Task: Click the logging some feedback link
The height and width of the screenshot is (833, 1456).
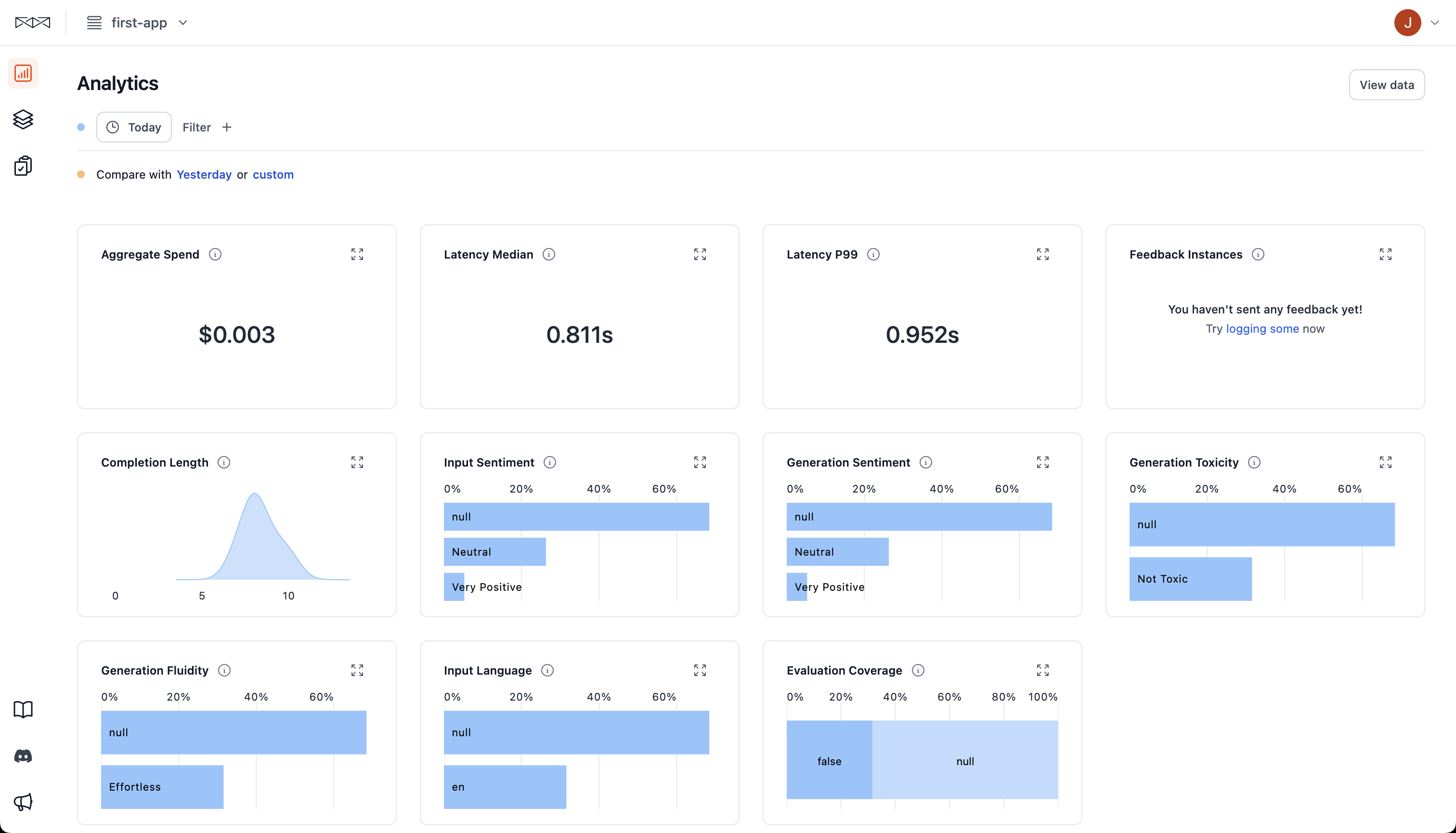Action: pyautogui.click(x=1262, y=328)
